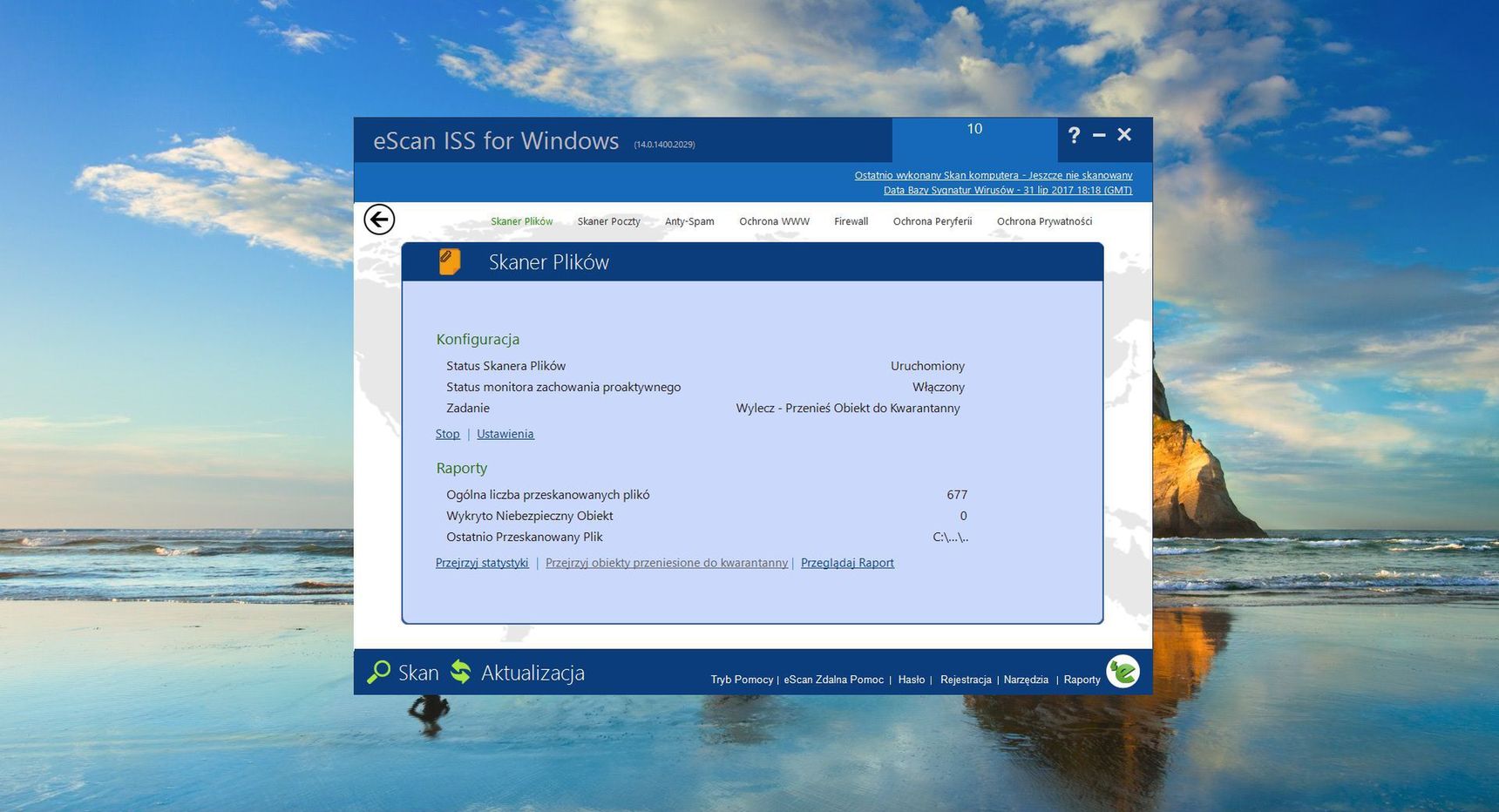Click the Ostatnio Przeskanowany Plik label
Image resolution: width=1499 pixels, height=812 pixels.
[x=524, y=537]
